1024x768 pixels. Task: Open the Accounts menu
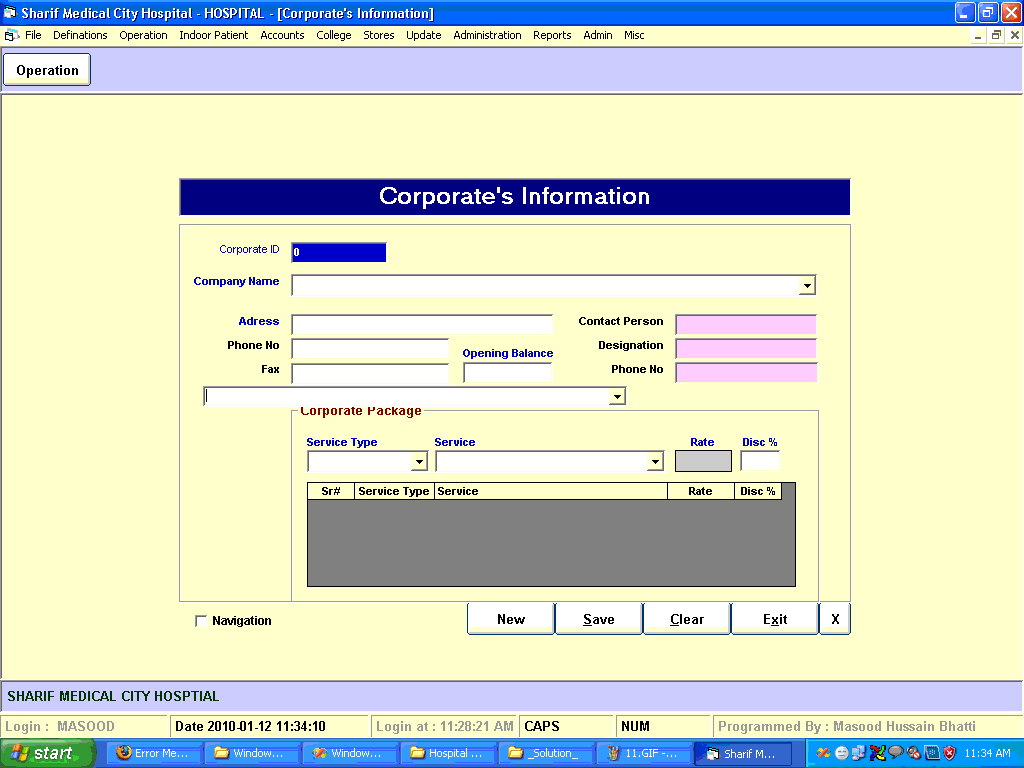[282, 35]
